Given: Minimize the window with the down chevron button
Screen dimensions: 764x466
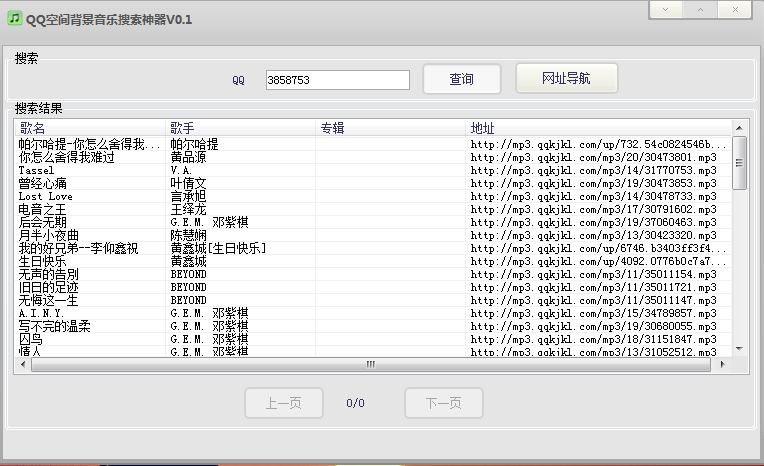Looking at the screenshot, I should point(665,9).
